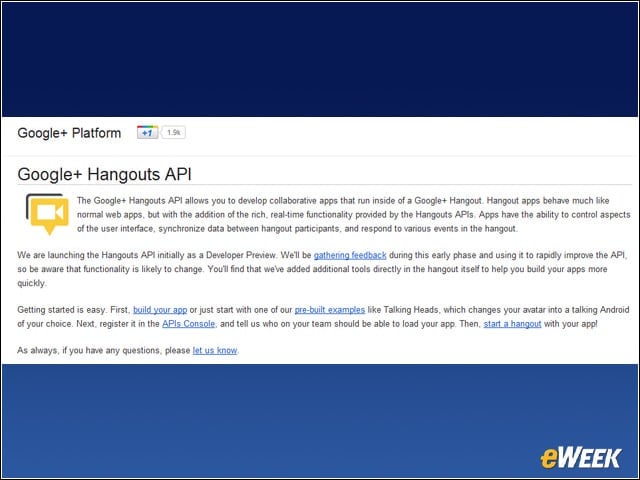Click the yellow Hangouts video camera icon
Screen dimensions: 640x480
[47, 214]
